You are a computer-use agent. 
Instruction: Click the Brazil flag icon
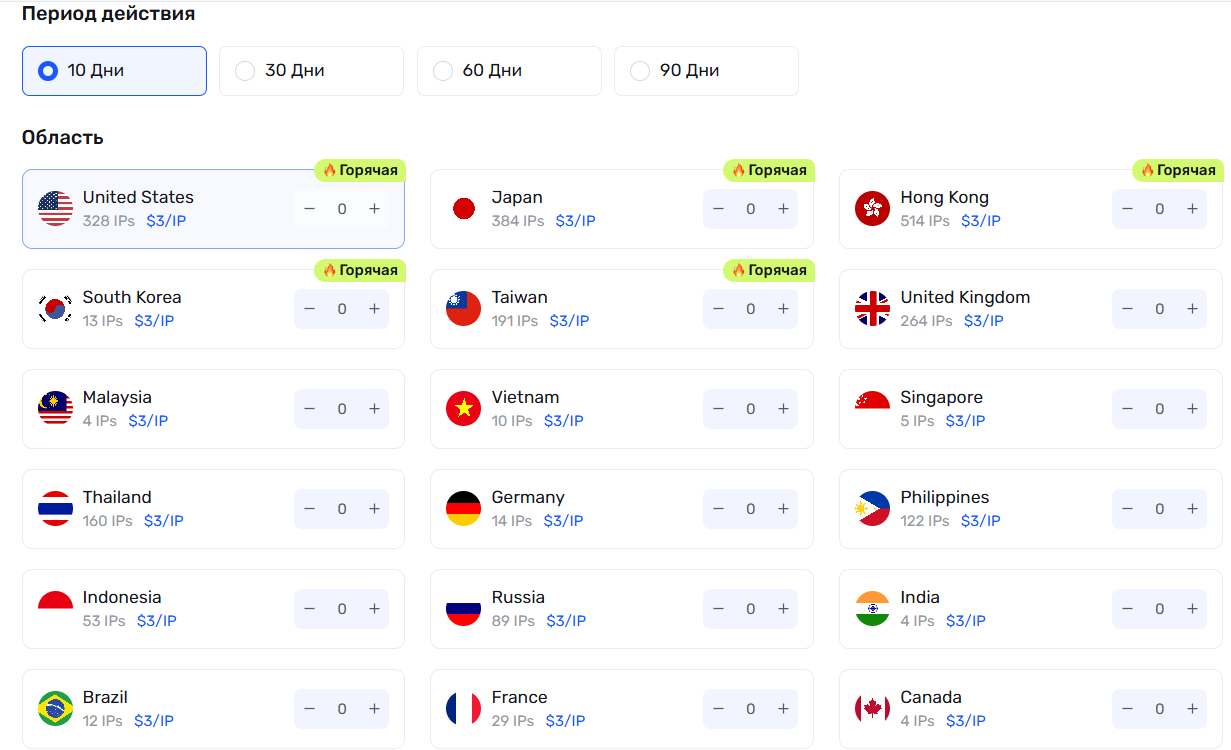[x=56, y=709]
